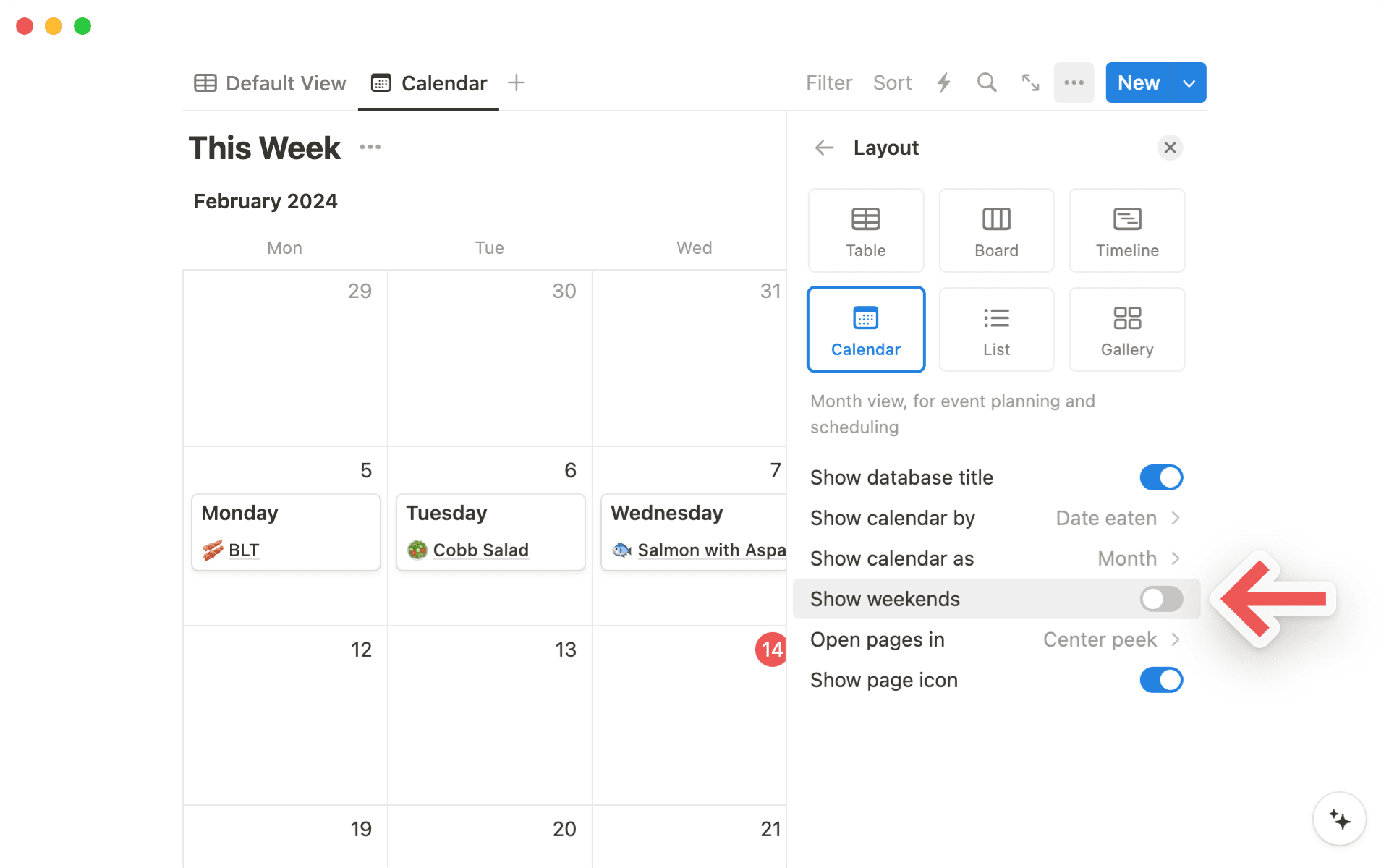Open search in the database toolbar
Screen dimensions: 1389x868
pos(986,82)
